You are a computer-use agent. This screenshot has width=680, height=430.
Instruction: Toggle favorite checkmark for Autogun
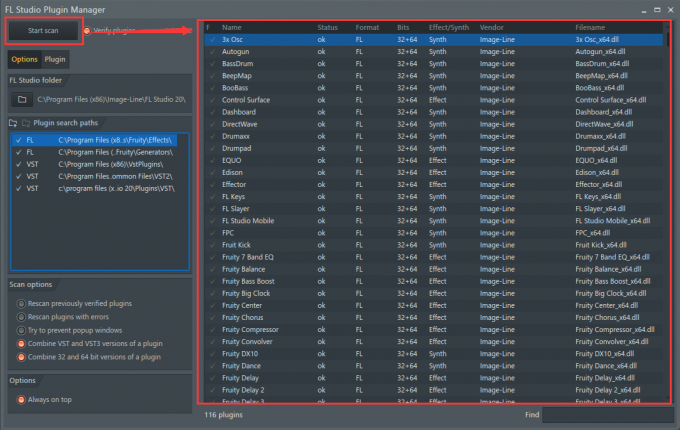pos(212,52)
